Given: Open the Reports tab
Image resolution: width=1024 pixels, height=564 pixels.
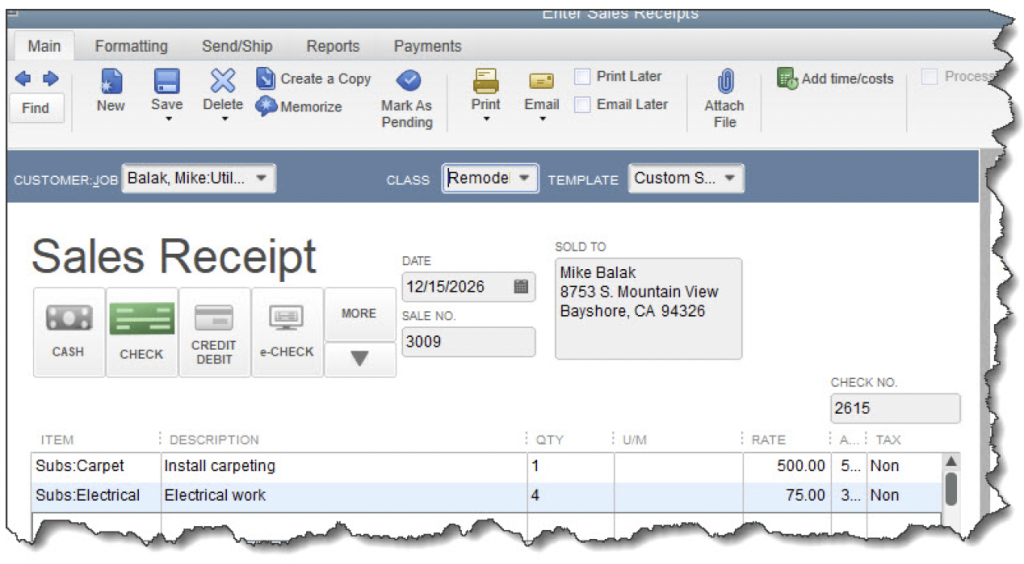Looking at the screenshot, I should [333, 46].
